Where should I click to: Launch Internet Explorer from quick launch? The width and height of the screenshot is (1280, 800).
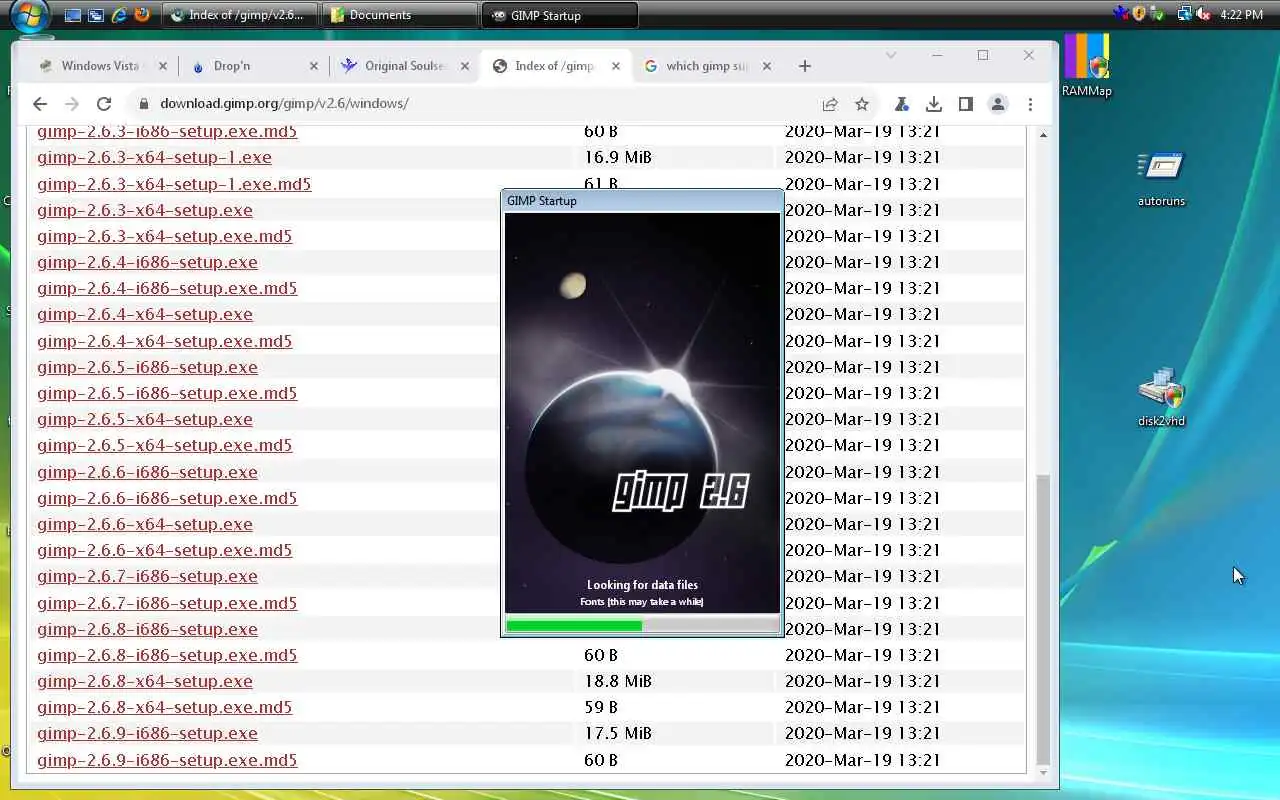pos(119,15)
